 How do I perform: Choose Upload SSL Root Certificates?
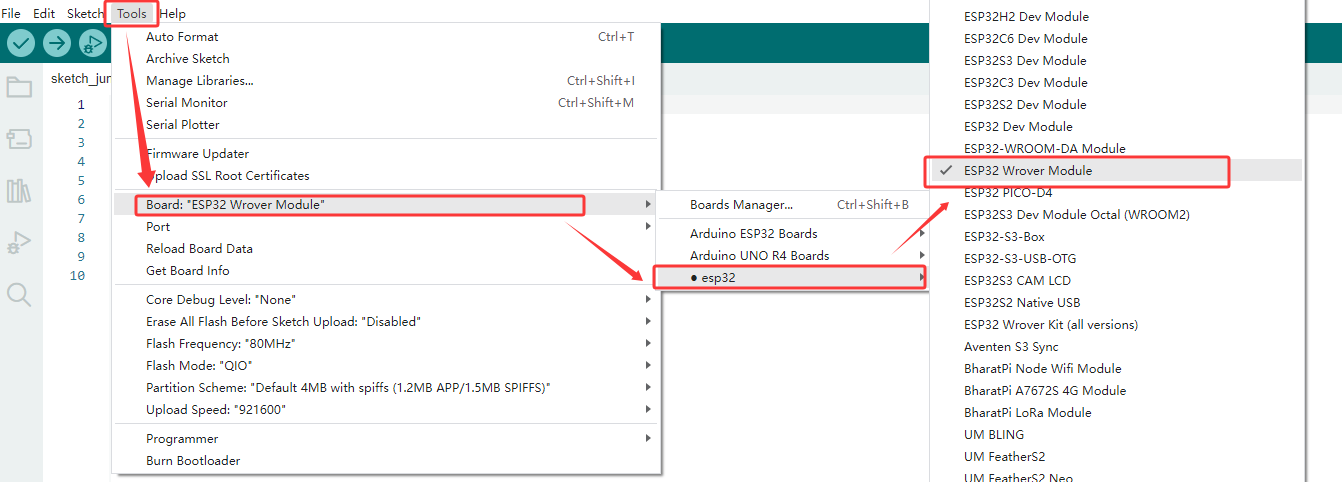point(386,176)
